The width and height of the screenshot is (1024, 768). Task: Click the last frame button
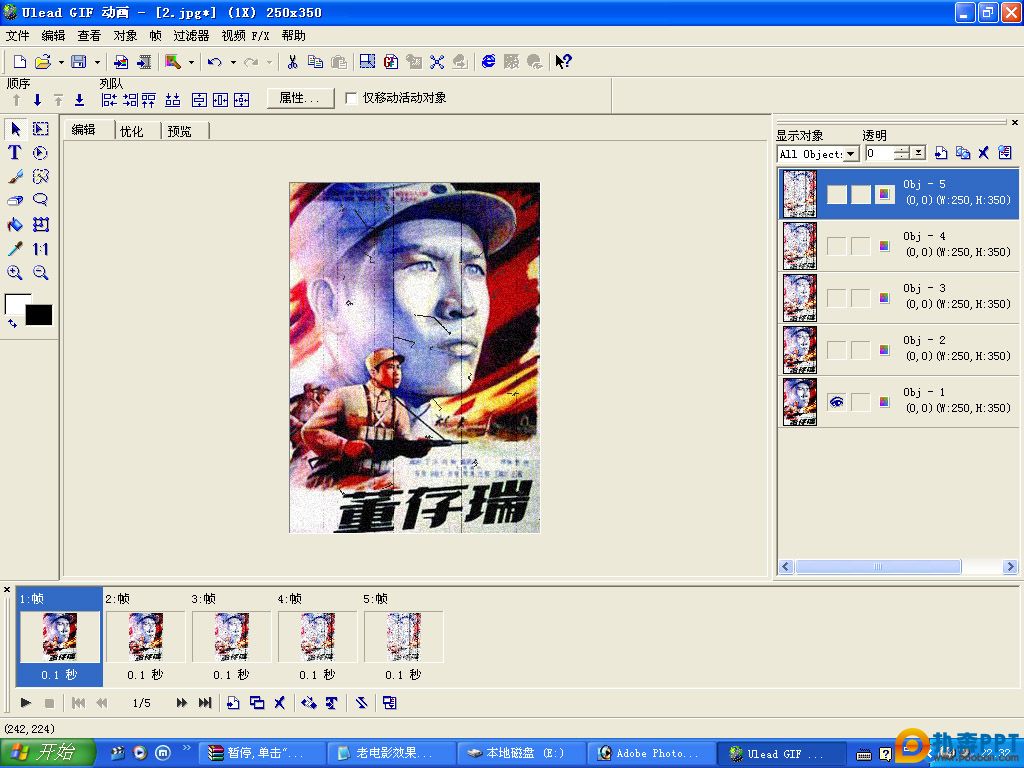point(205,703)
